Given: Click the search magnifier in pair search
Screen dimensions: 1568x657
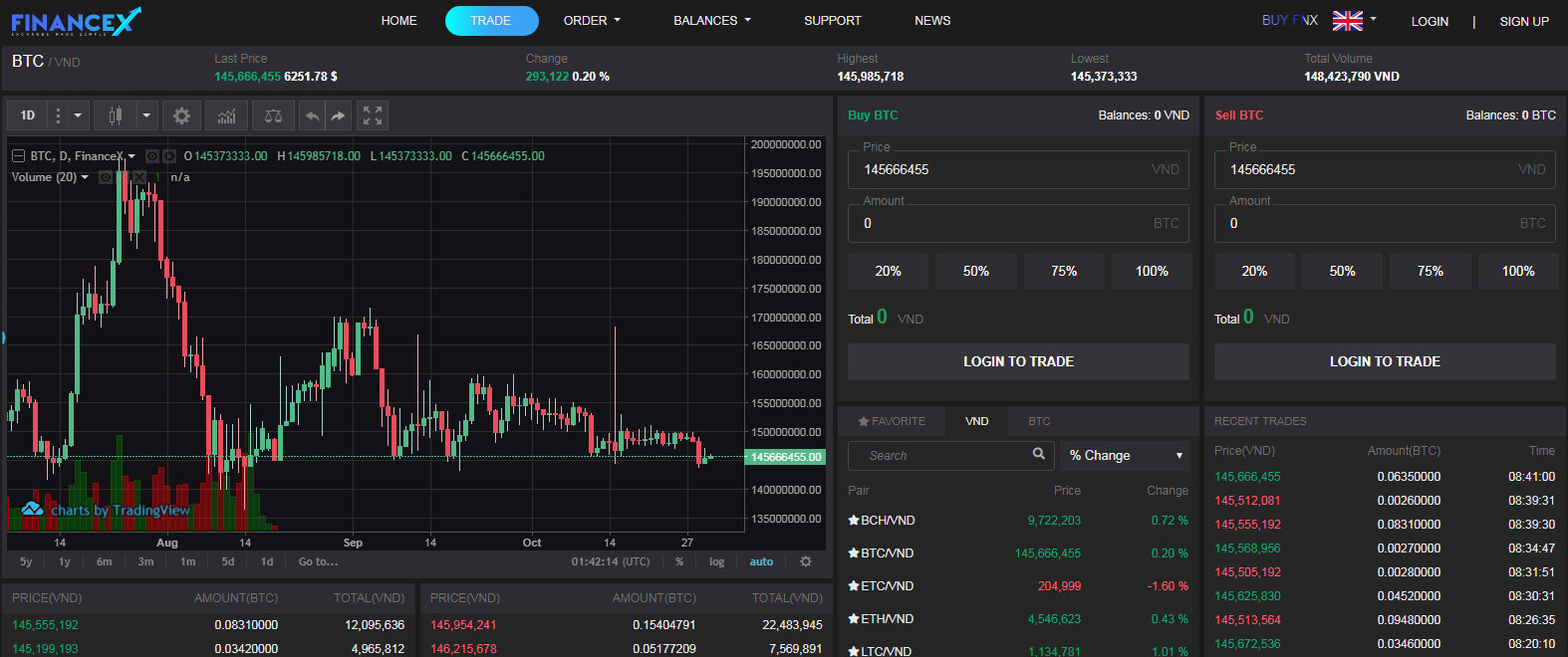Looking at the screenshot, I should (x=1039, y=454).
